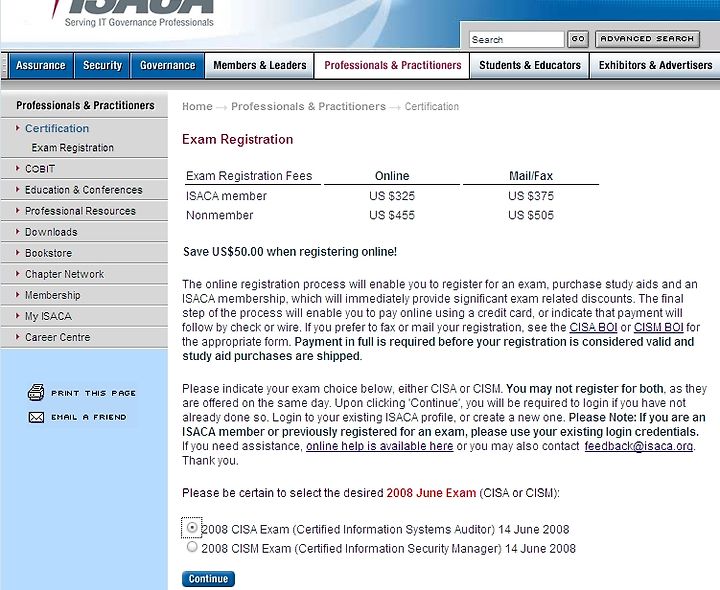Click the Professionals & Practitioners sidebar header
Screen dimensions: 720x590
click(x=85, y=106)
